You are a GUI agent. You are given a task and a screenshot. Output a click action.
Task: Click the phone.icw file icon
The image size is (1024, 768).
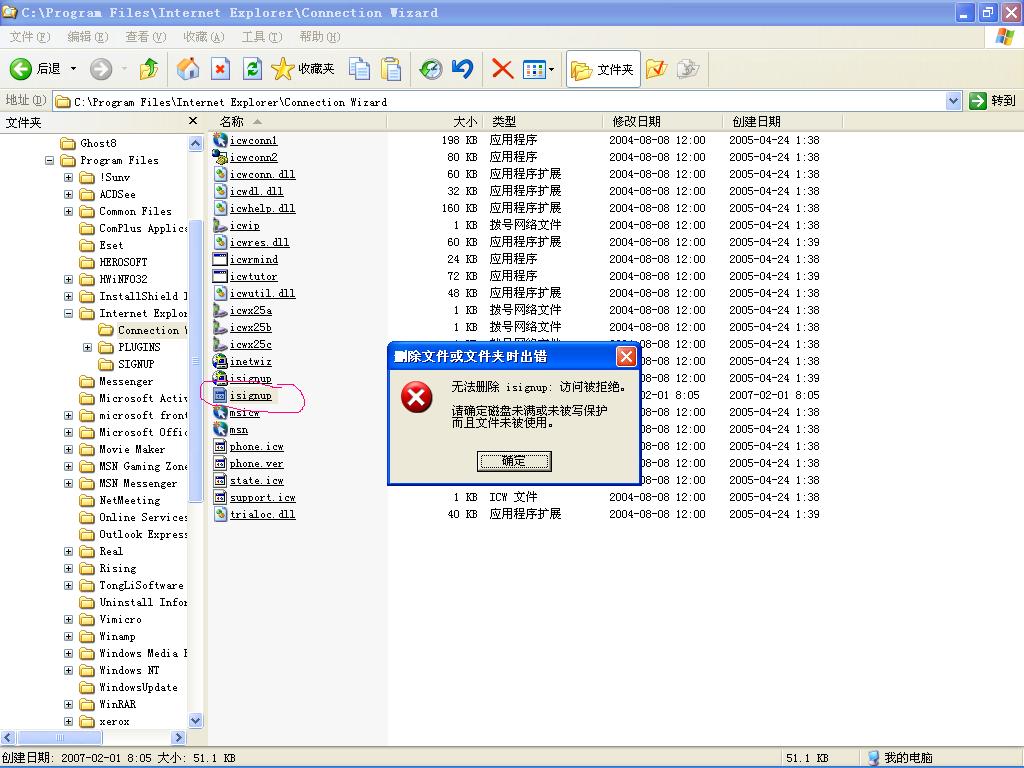coord(220,446)
